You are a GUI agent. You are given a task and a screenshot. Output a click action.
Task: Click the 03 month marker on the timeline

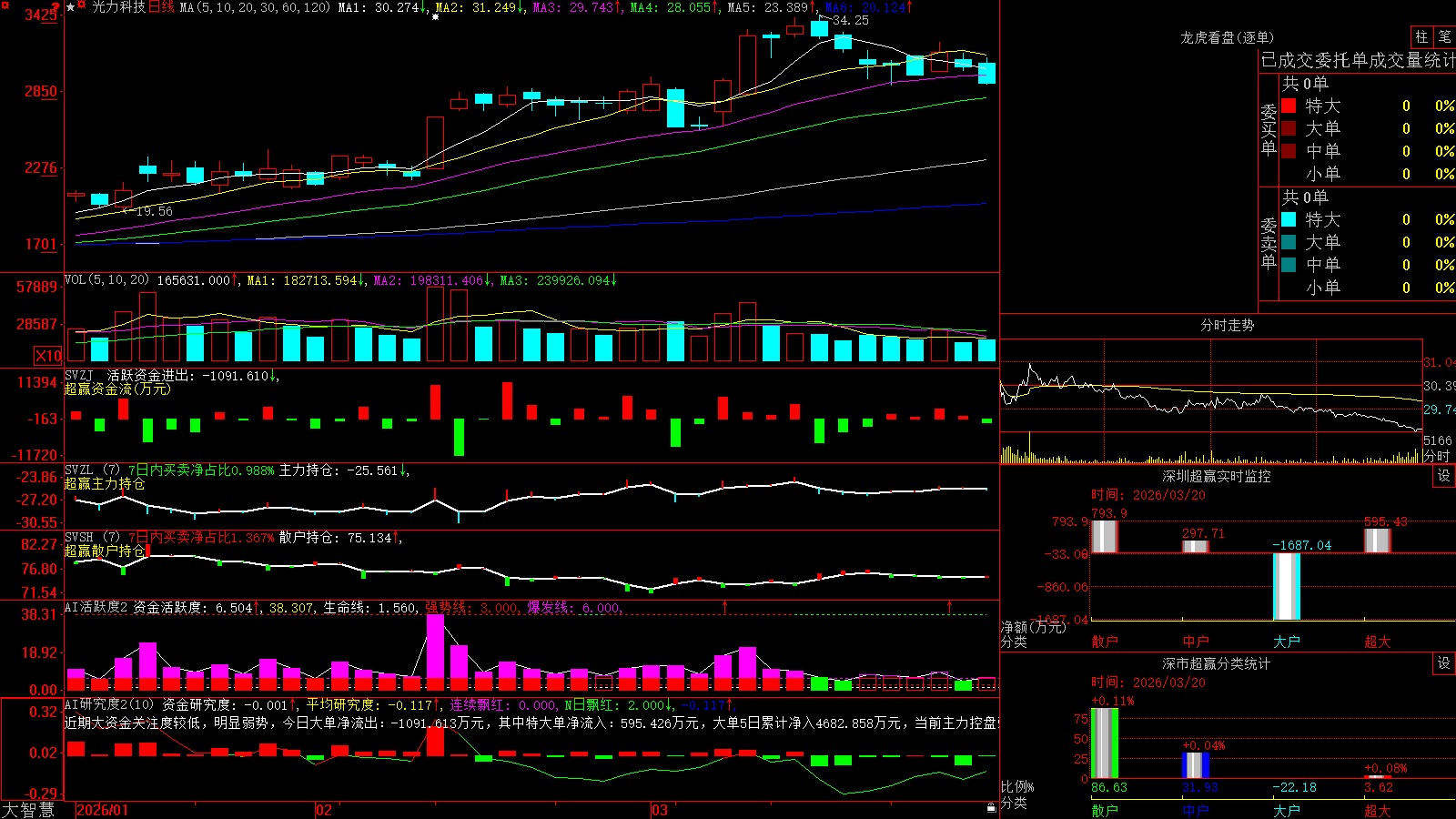[660, 810]
